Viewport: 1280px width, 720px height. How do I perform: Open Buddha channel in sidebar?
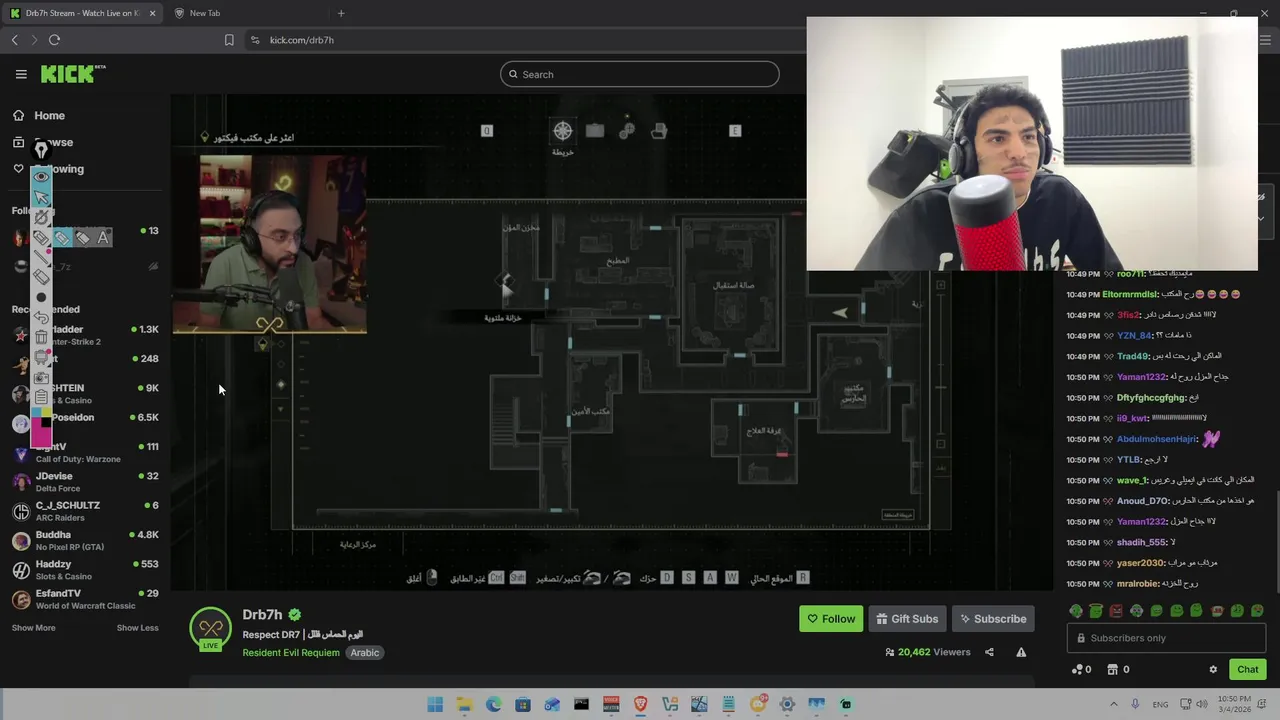(85, 540)
